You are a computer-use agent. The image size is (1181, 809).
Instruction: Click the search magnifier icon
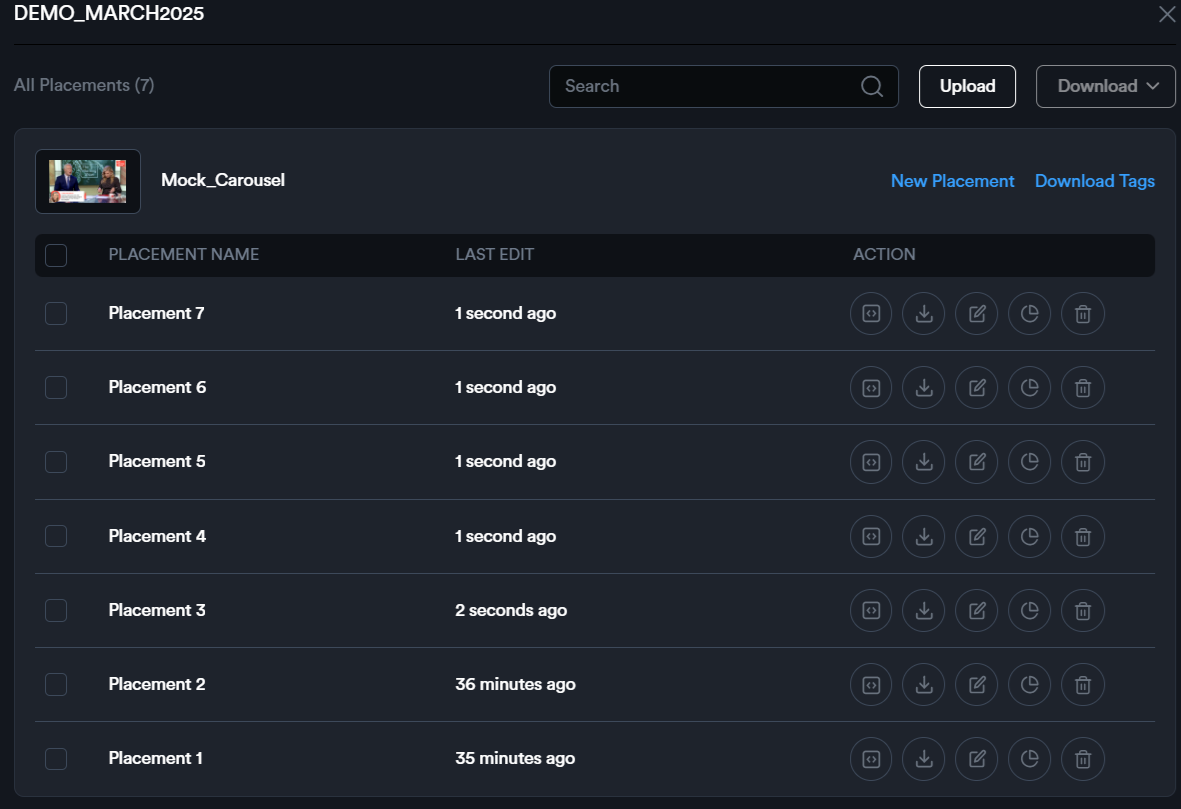click(x=872, y=86)
